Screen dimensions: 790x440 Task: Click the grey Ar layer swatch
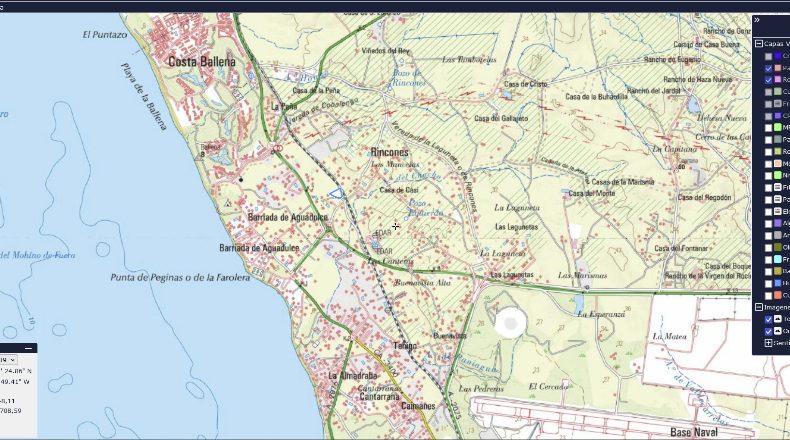point(778,235)
